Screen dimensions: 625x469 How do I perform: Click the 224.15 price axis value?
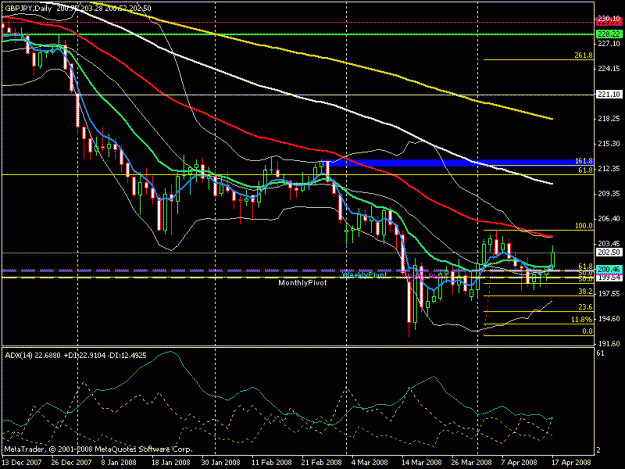coord(609,69)
